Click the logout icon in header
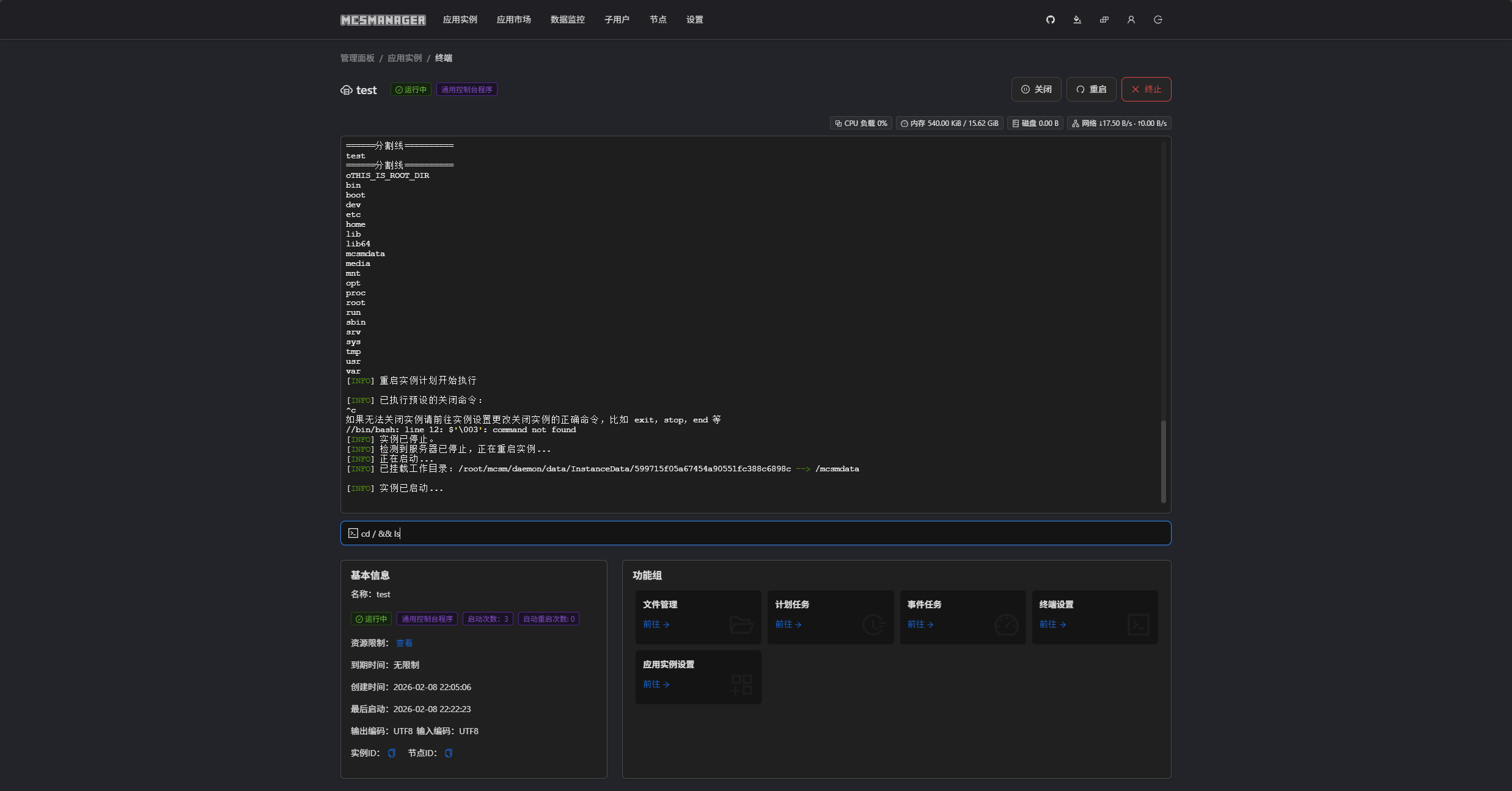Image resolution: width=1512 pixels, height=791 pixels. tap(1158, 20)
